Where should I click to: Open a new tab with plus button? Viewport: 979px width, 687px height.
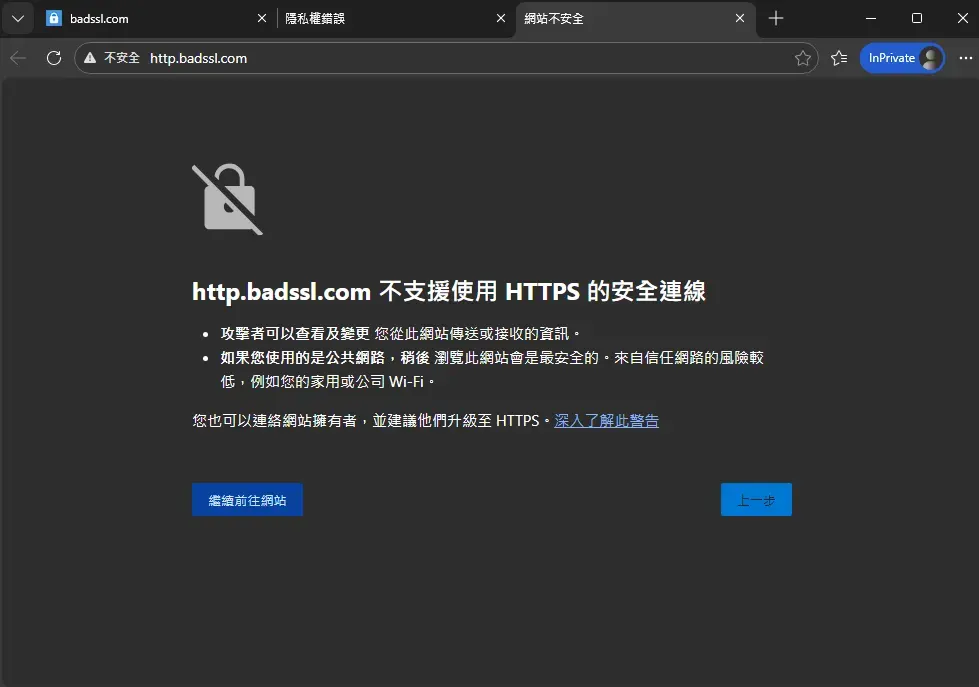coord(776,18)
